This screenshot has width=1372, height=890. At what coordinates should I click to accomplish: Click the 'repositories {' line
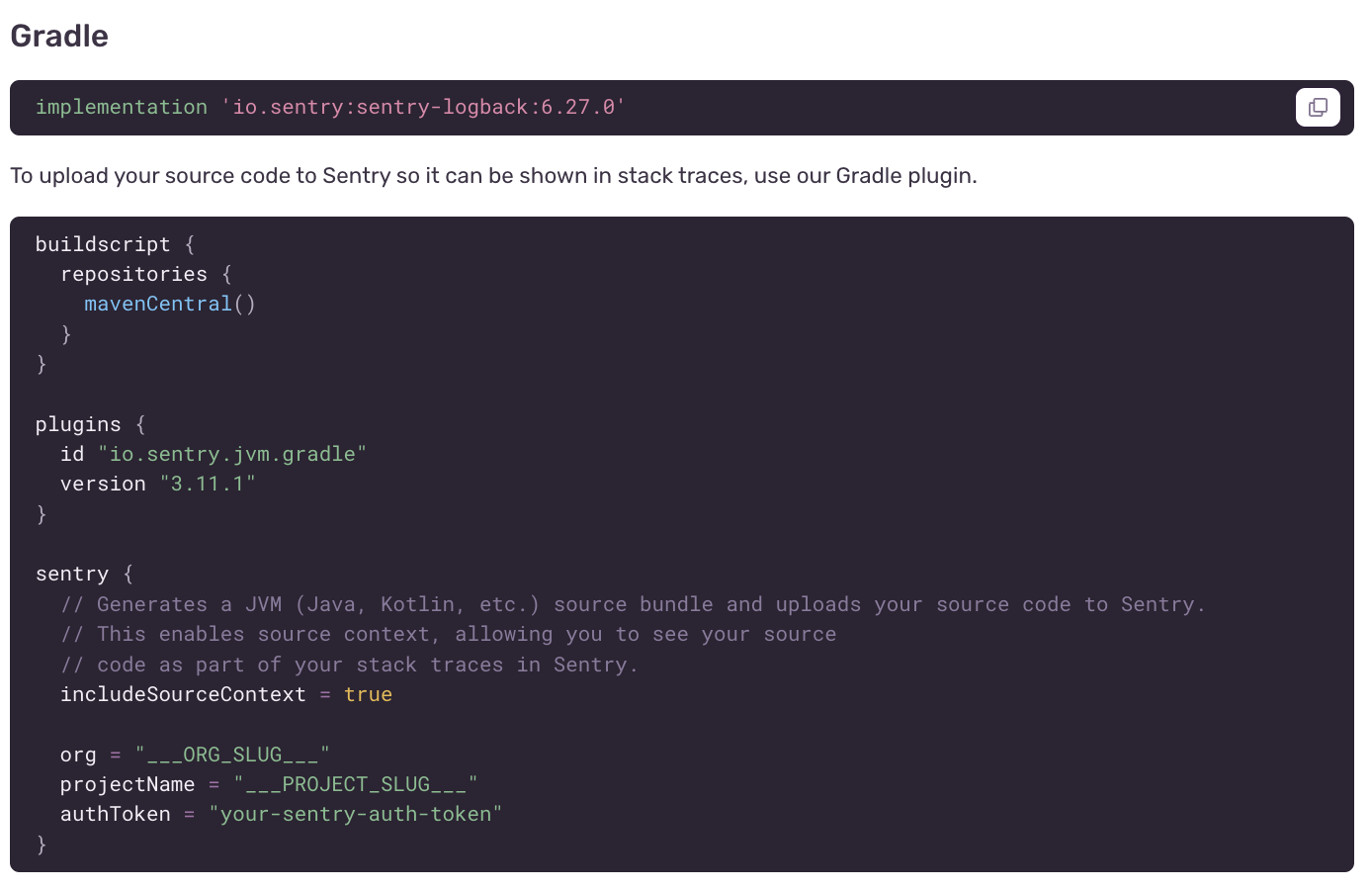[x=146, y=274]
